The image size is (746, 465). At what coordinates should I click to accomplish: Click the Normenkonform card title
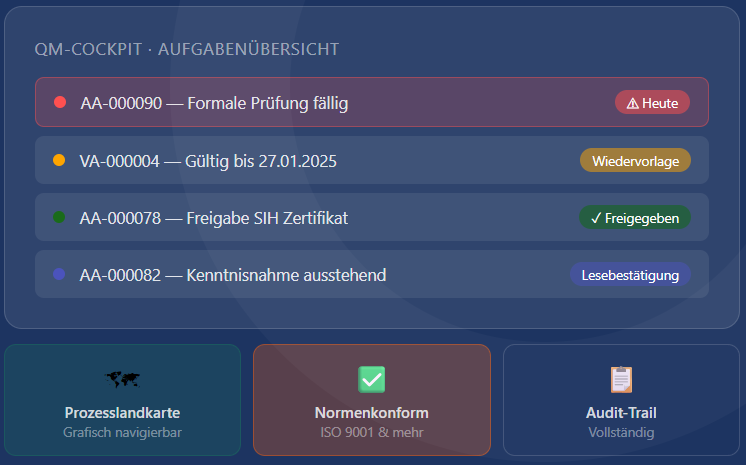point(372,413)
